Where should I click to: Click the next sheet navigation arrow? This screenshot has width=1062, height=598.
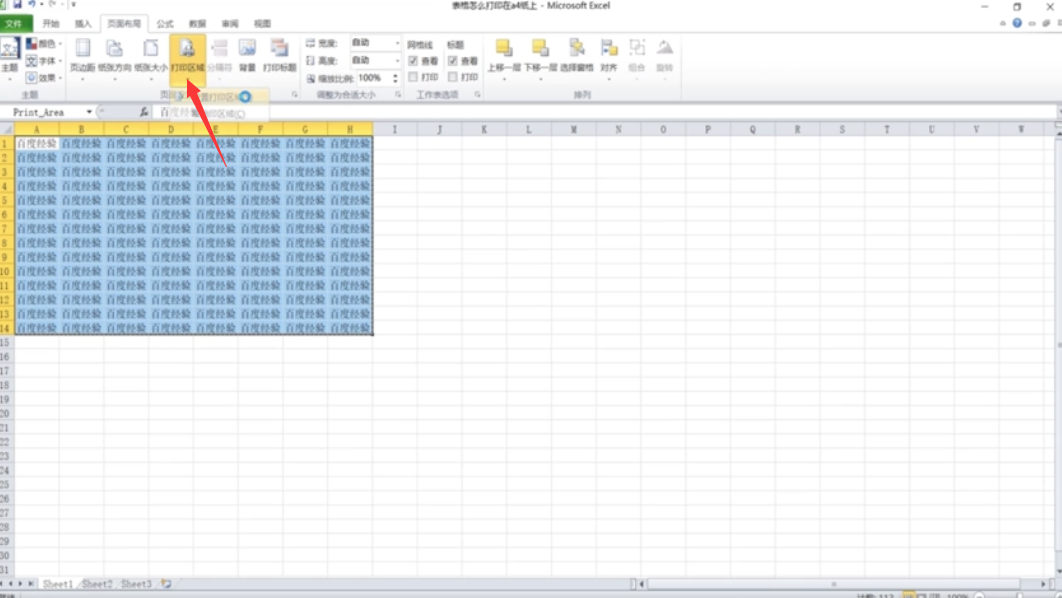click(x=20, y=584)
